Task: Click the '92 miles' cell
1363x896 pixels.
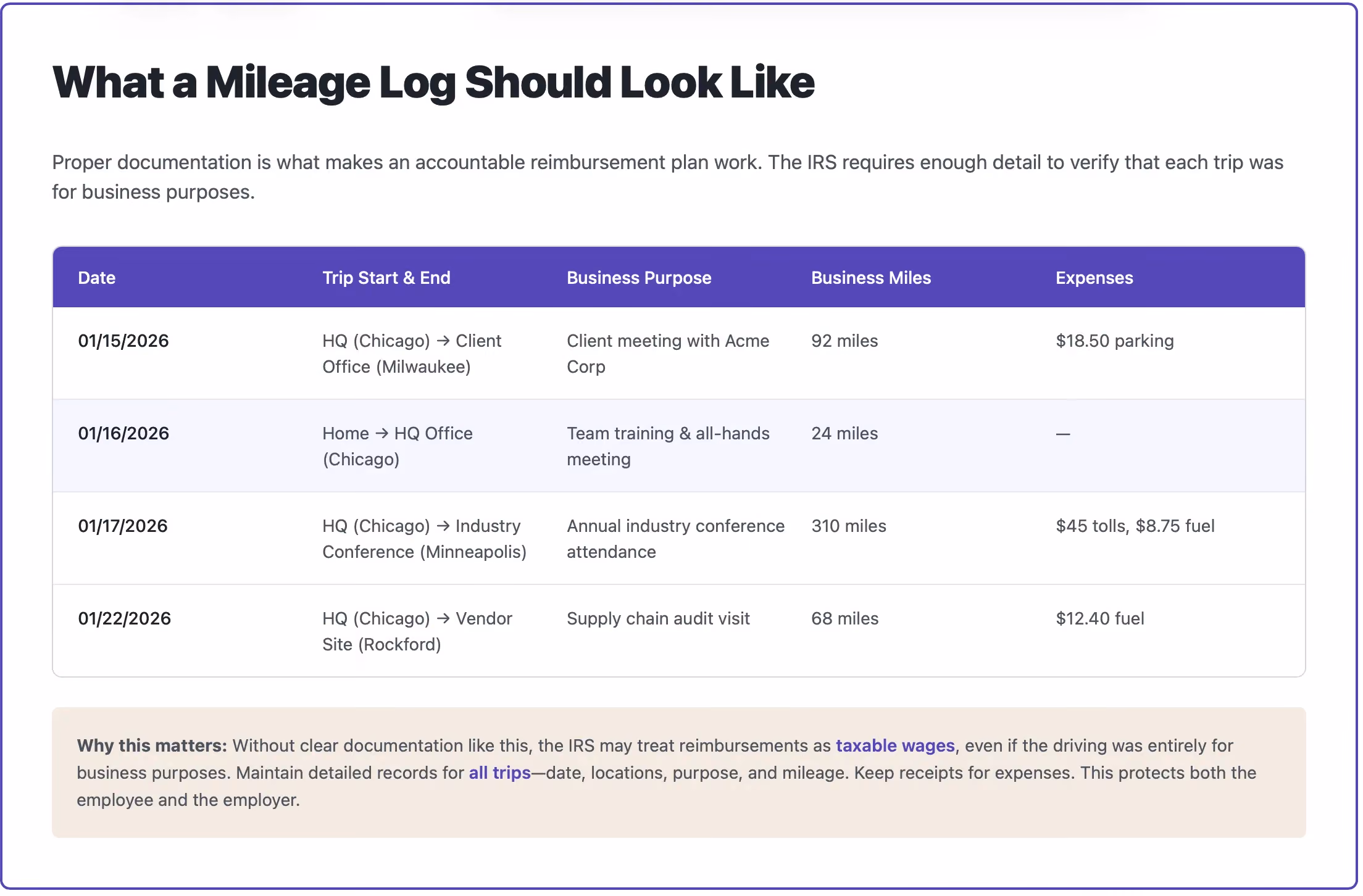Action: pos(844,341)
